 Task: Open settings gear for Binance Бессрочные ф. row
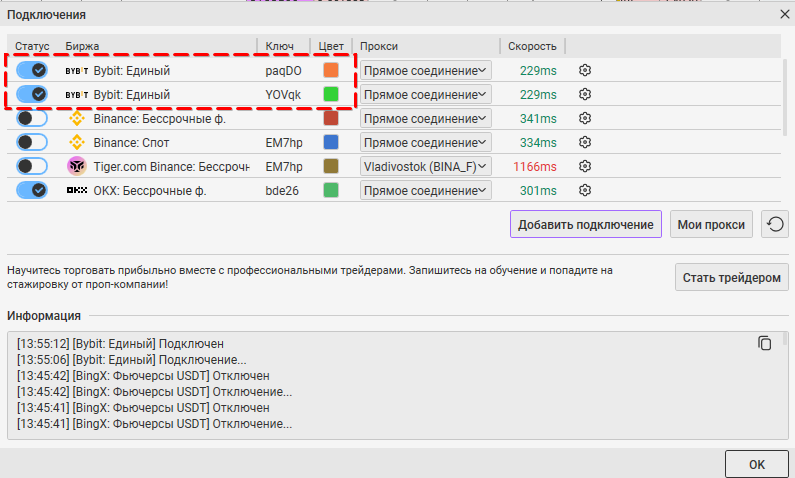point(585,118)
